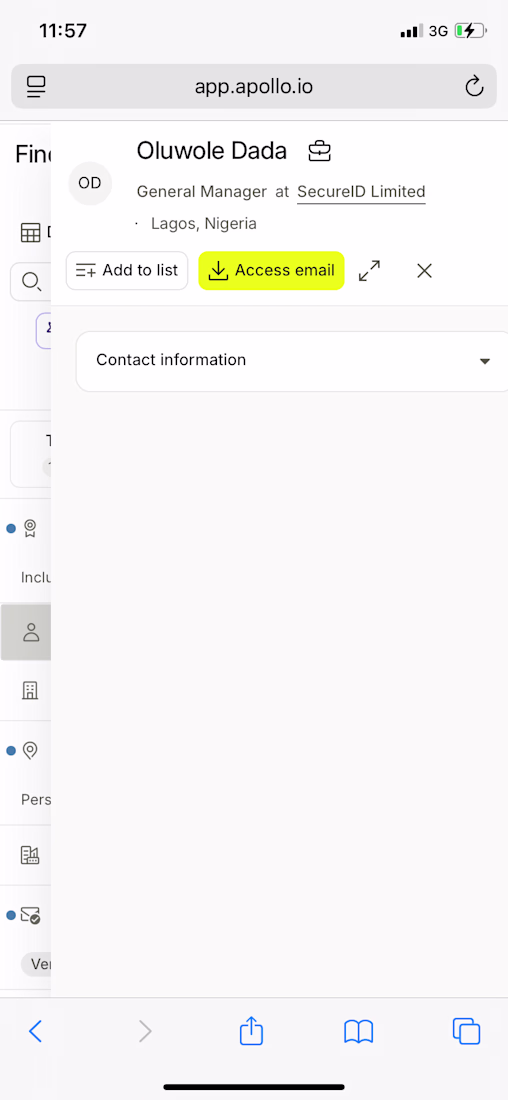The height and width of the screenshot is (1100, 508).
Task: Close the Oluwole Dada contact panel
Action: [x=424, y=271]
